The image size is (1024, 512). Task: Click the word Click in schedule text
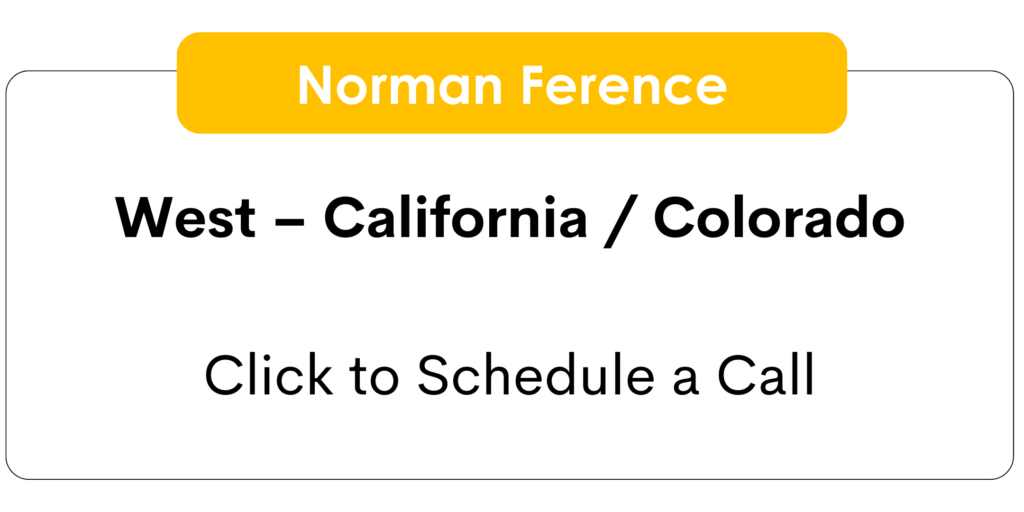pyautogui.click(x=268, y=375)
